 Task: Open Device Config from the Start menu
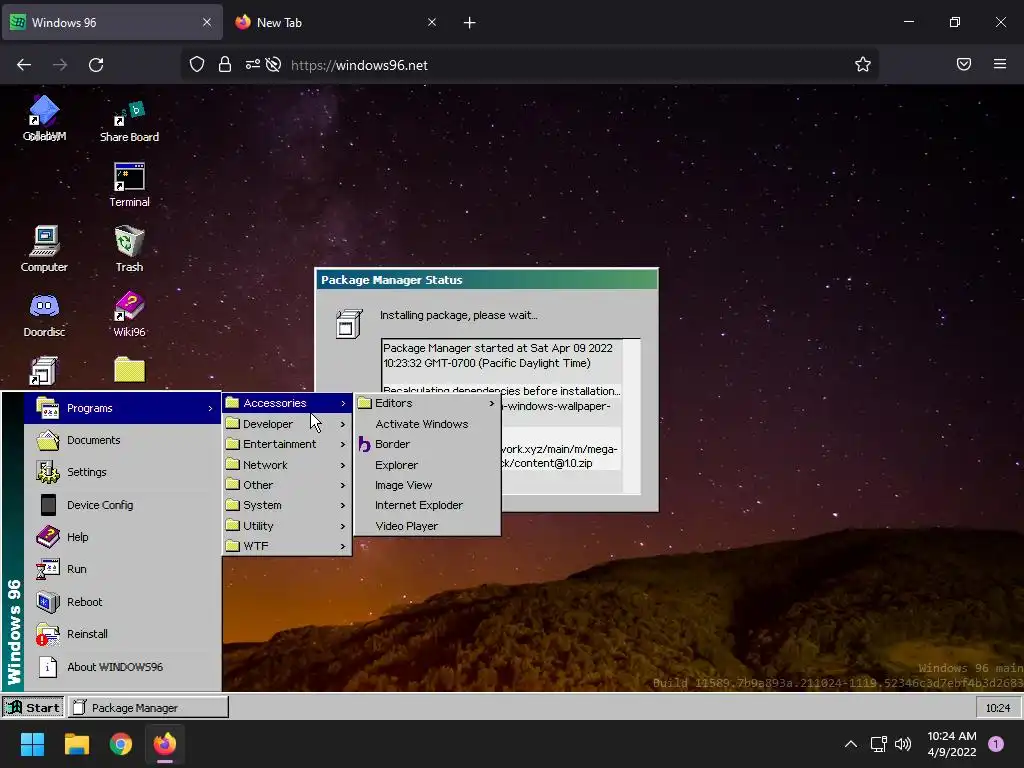coord(123,505)
